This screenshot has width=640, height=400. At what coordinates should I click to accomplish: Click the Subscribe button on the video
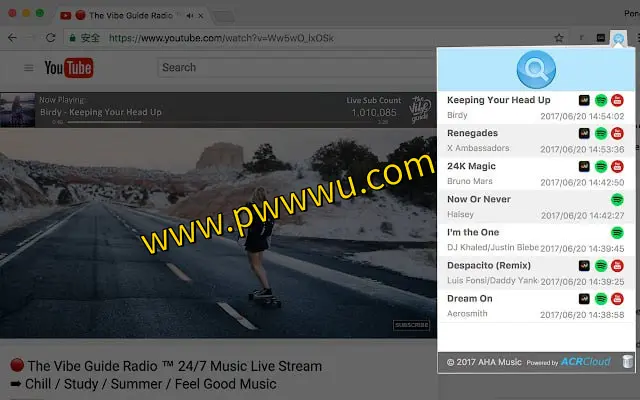click(x=411, y=325)
